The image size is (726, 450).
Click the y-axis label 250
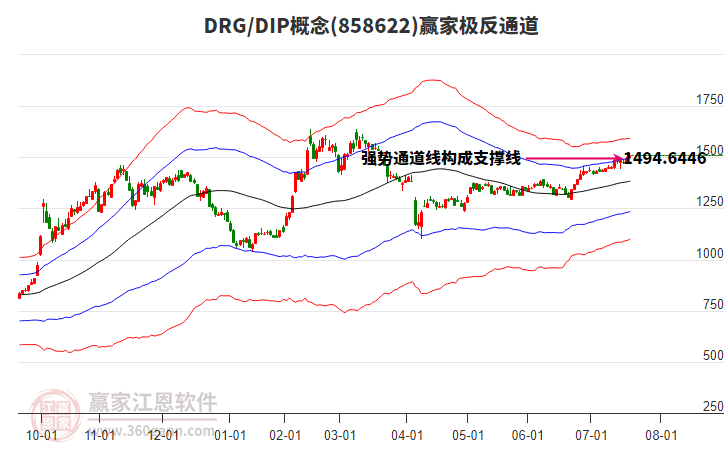coord(713,406)
